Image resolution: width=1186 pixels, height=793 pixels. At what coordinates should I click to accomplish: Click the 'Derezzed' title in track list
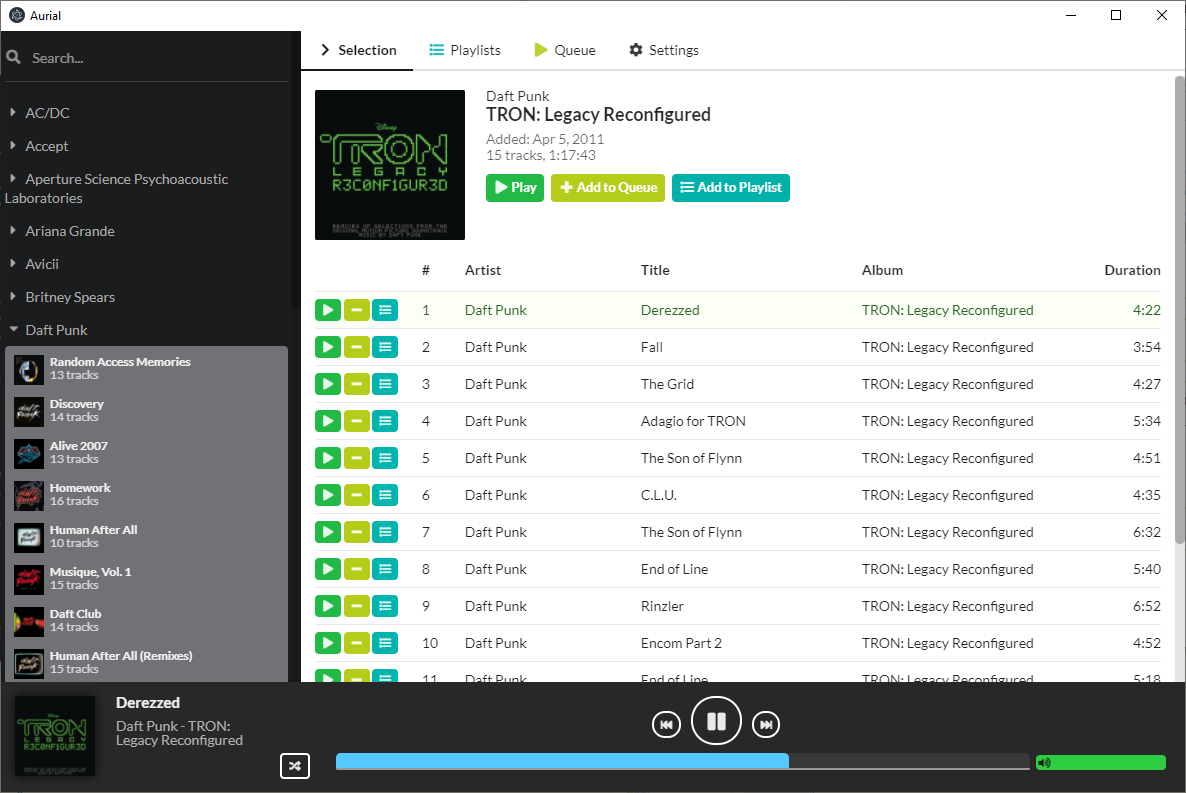tap(670, 310)
